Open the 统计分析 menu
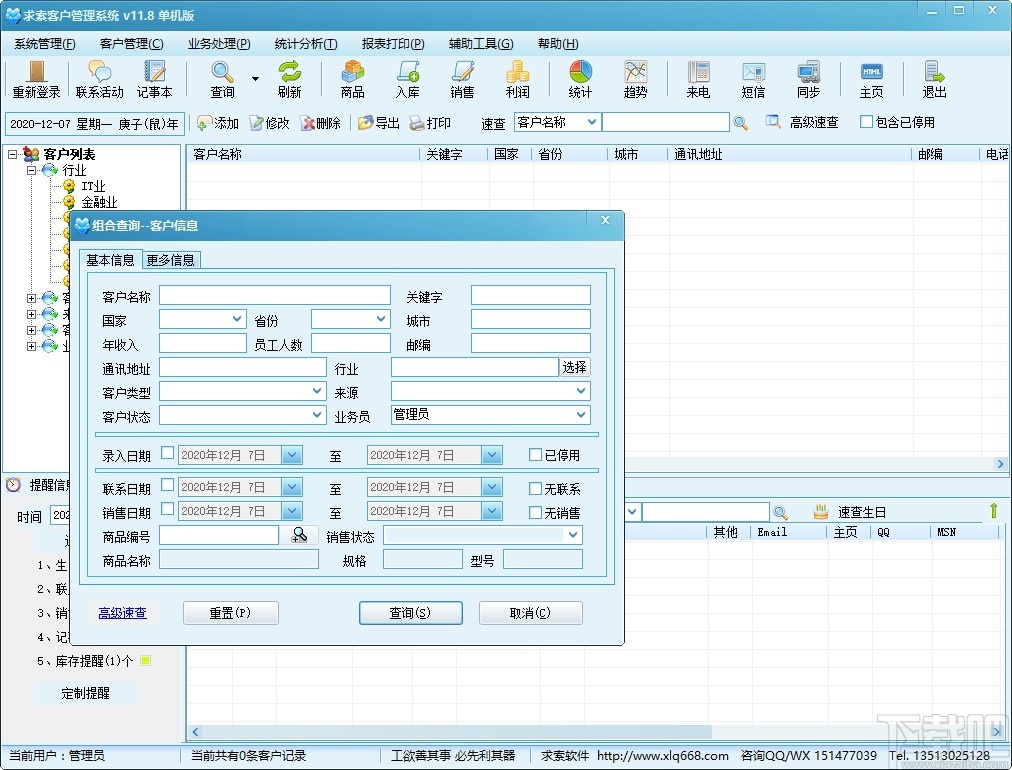 coord(304,43)
